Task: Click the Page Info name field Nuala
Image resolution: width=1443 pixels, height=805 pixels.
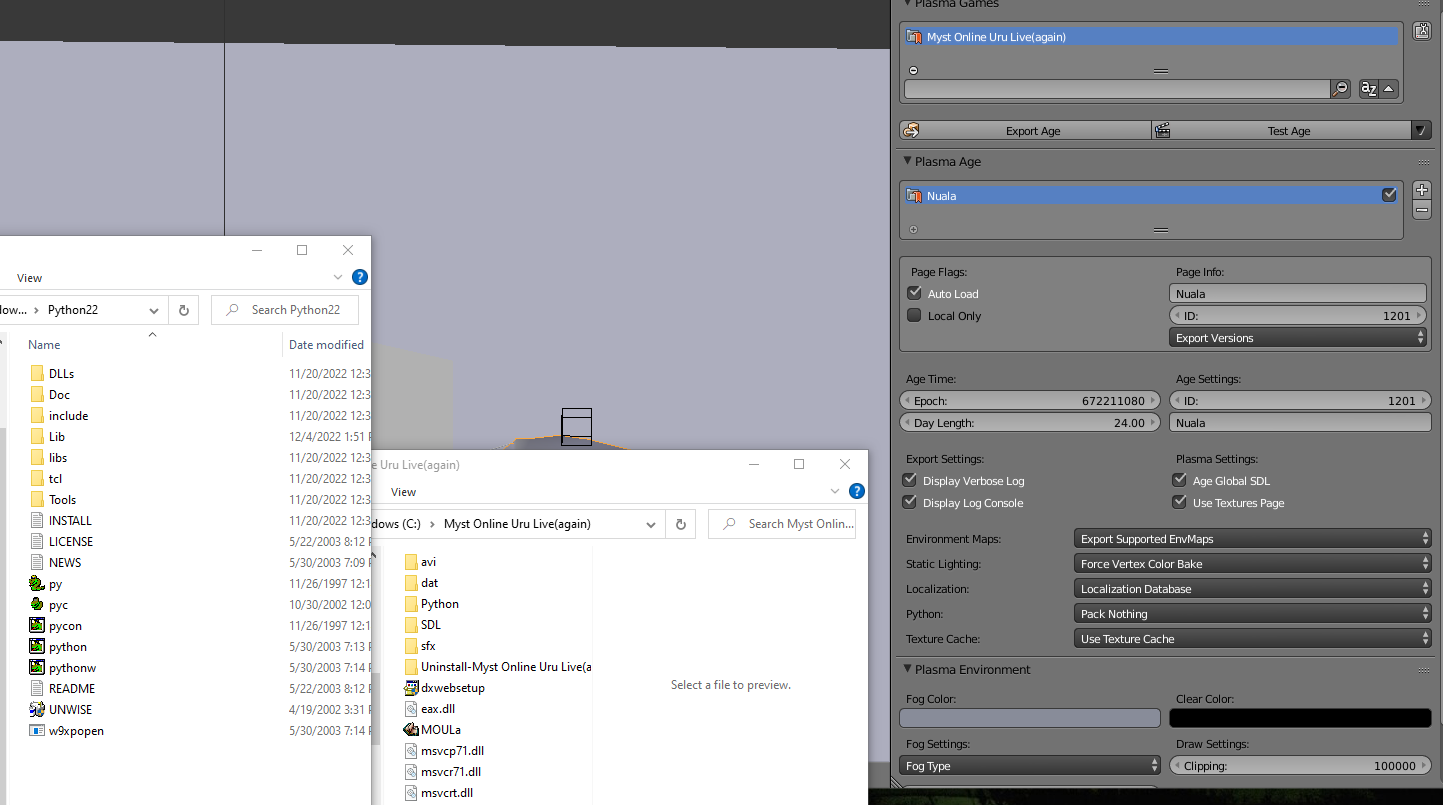Action: coord(1298,294)
